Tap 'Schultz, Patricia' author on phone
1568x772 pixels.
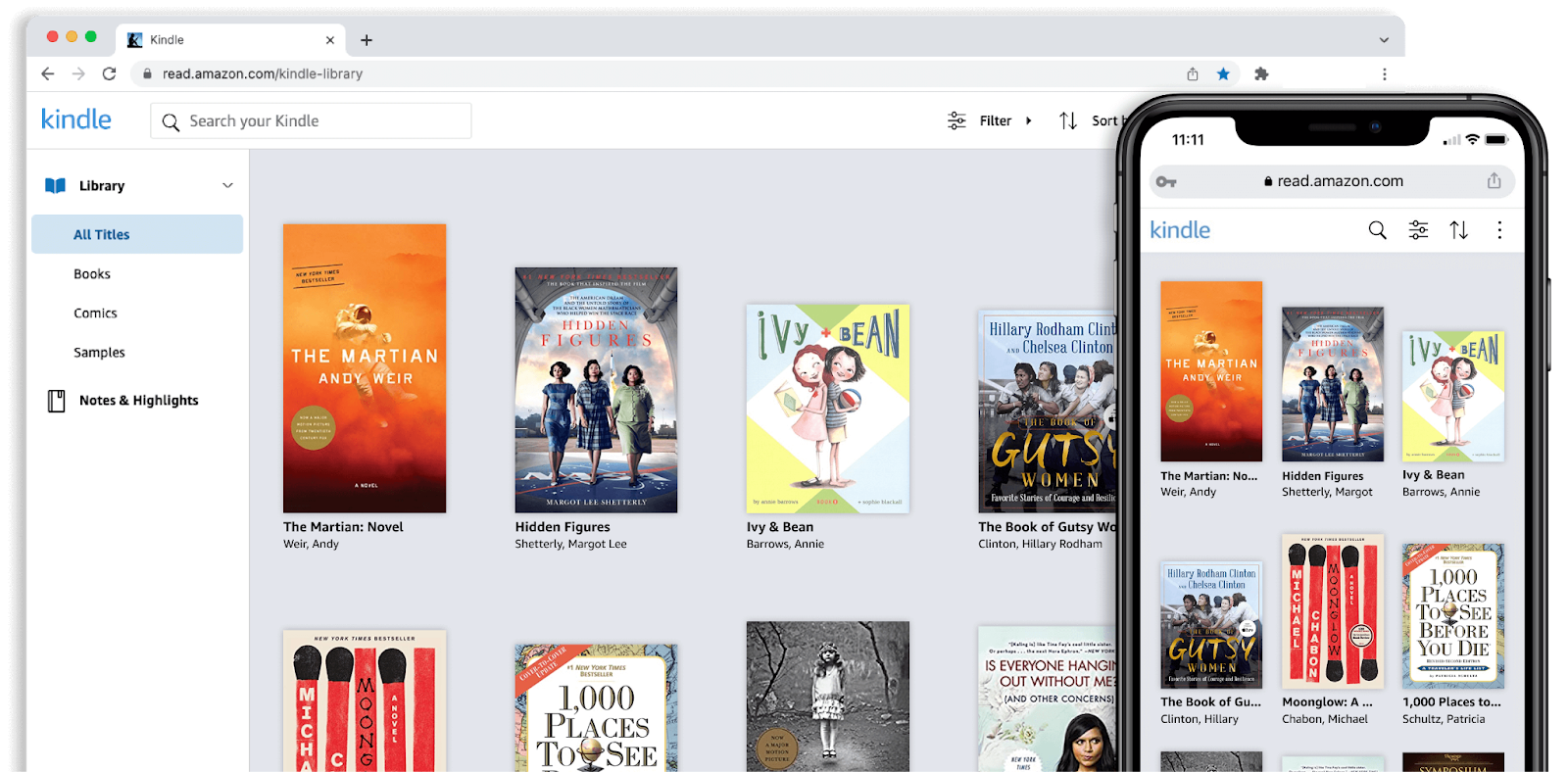click(1444, 719)
